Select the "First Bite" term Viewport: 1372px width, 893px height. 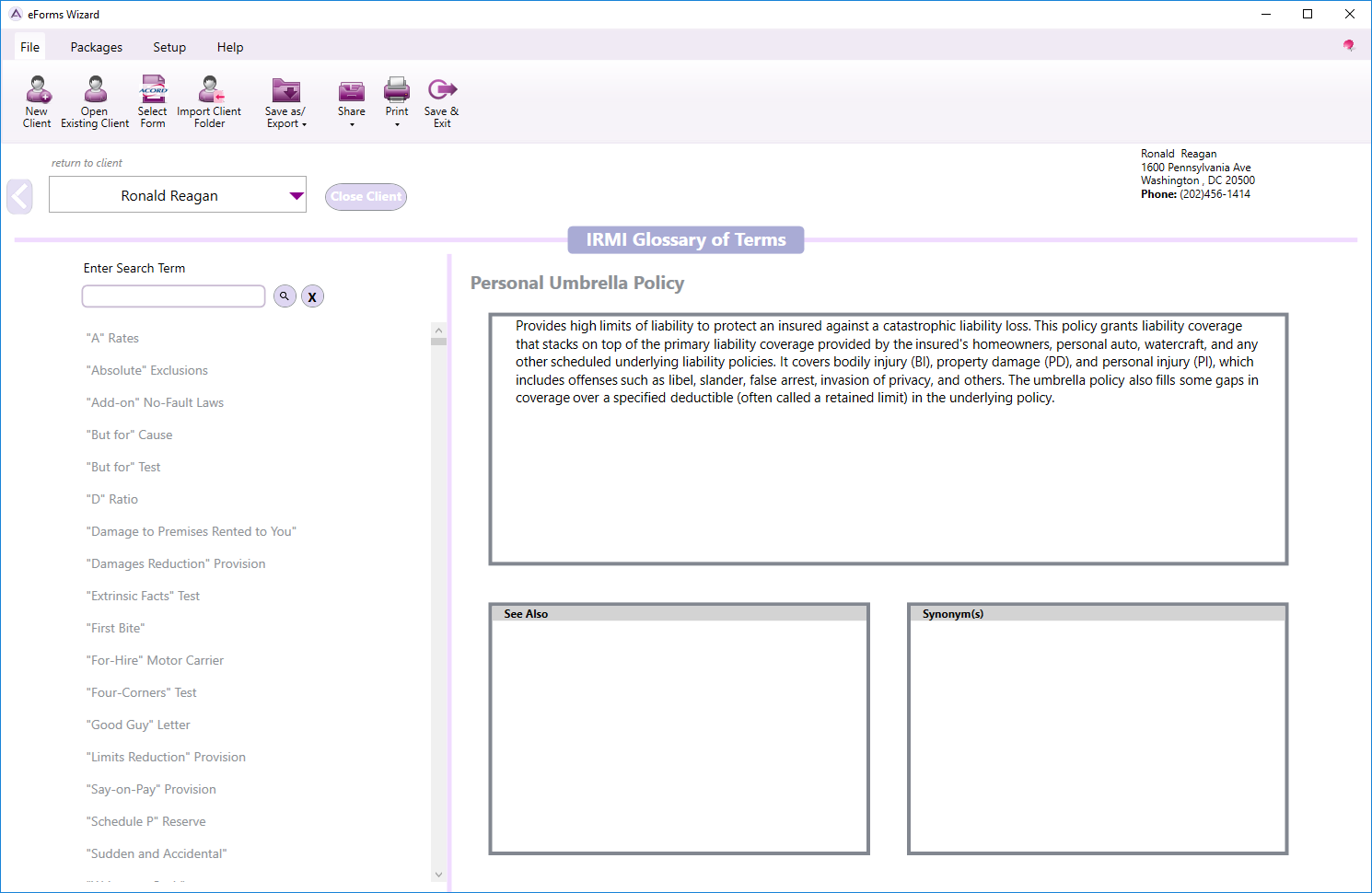coord(115,628)
